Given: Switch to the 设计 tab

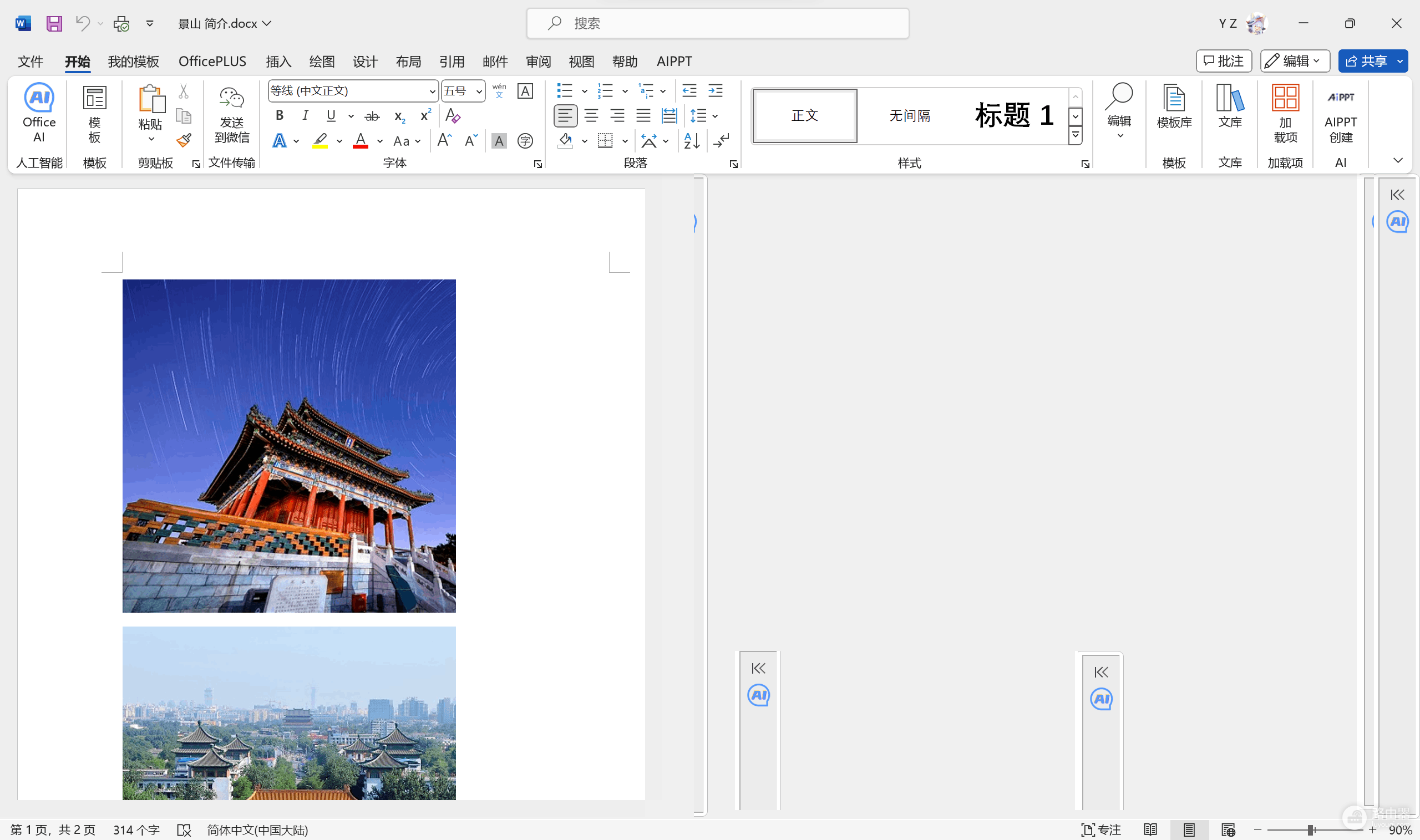Looking at the screenshot, I should coord(365,61).
